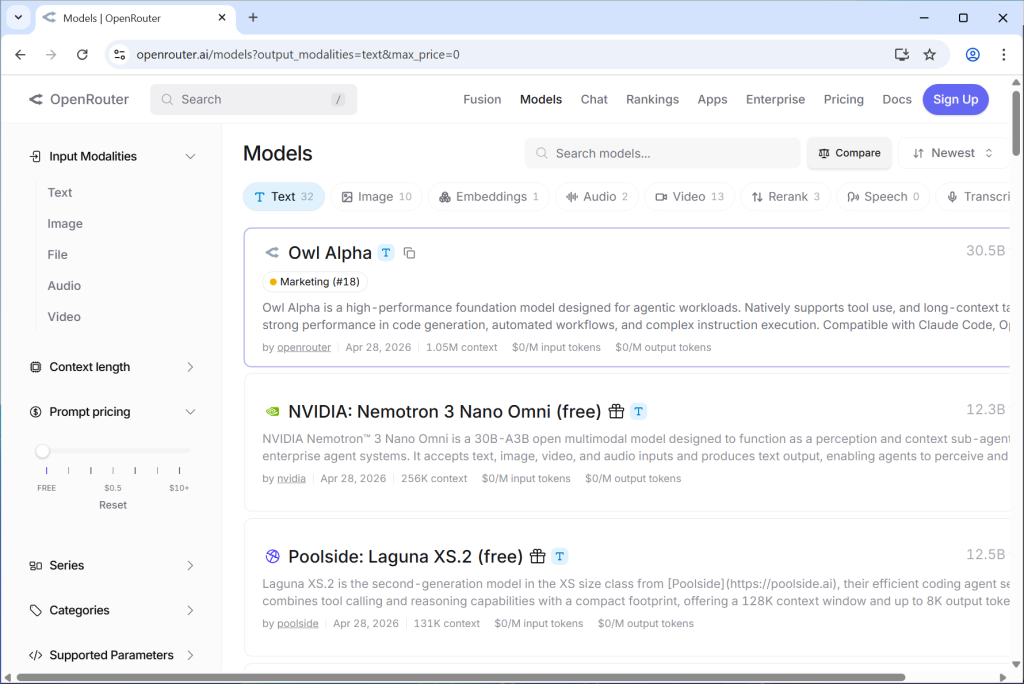Select Audio input modality filter

64,285
